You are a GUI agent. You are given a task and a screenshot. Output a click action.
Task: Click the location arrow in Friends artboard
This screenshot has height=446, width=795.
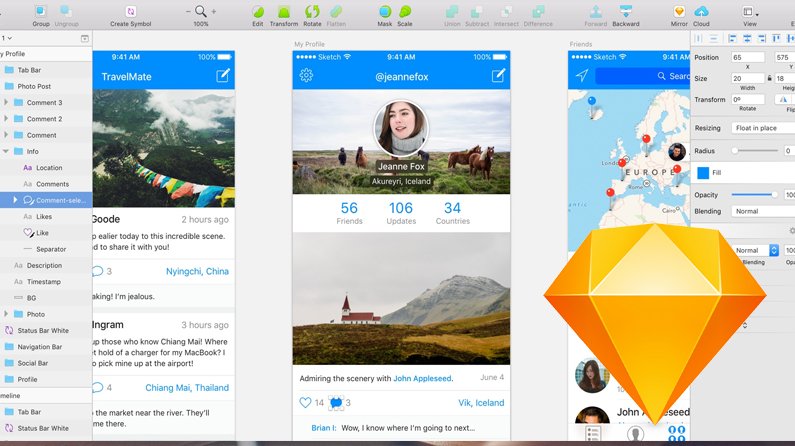pyautogui.click(x=582, y=76)
